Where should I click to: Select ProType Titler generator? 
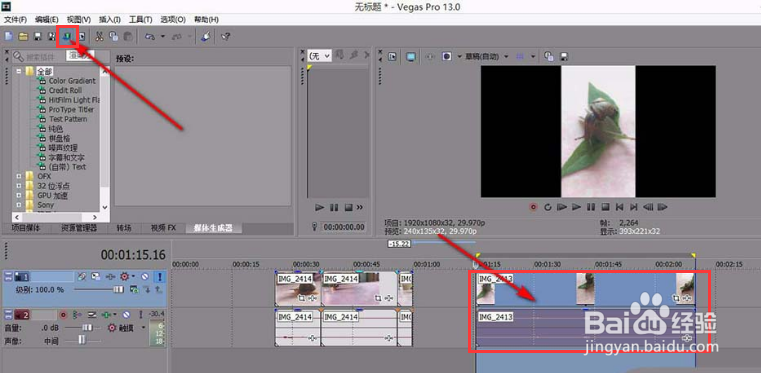[71, 110]
